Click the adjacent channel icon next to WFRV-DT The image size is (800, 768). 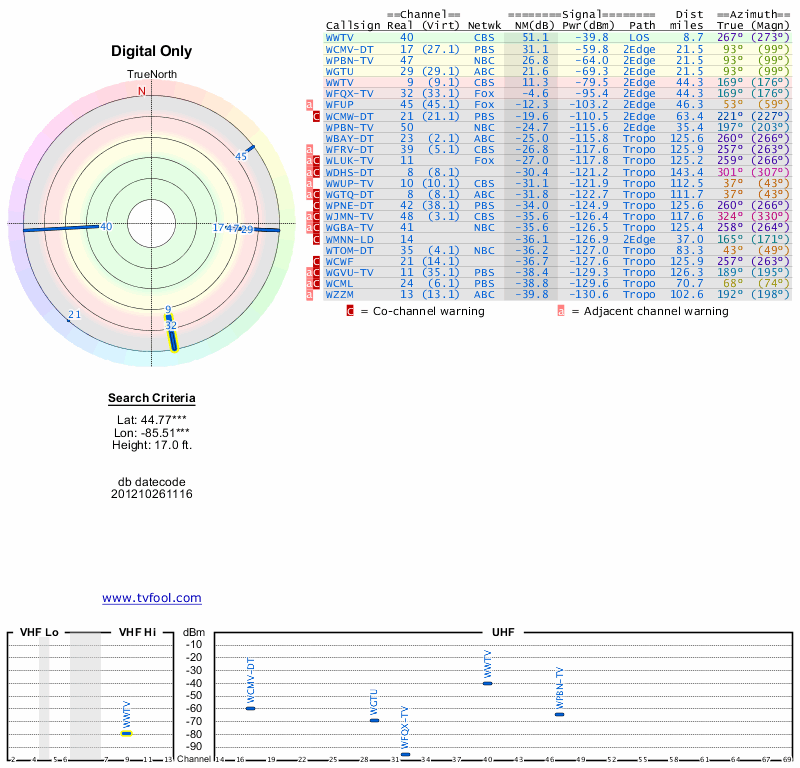point(309,149)
